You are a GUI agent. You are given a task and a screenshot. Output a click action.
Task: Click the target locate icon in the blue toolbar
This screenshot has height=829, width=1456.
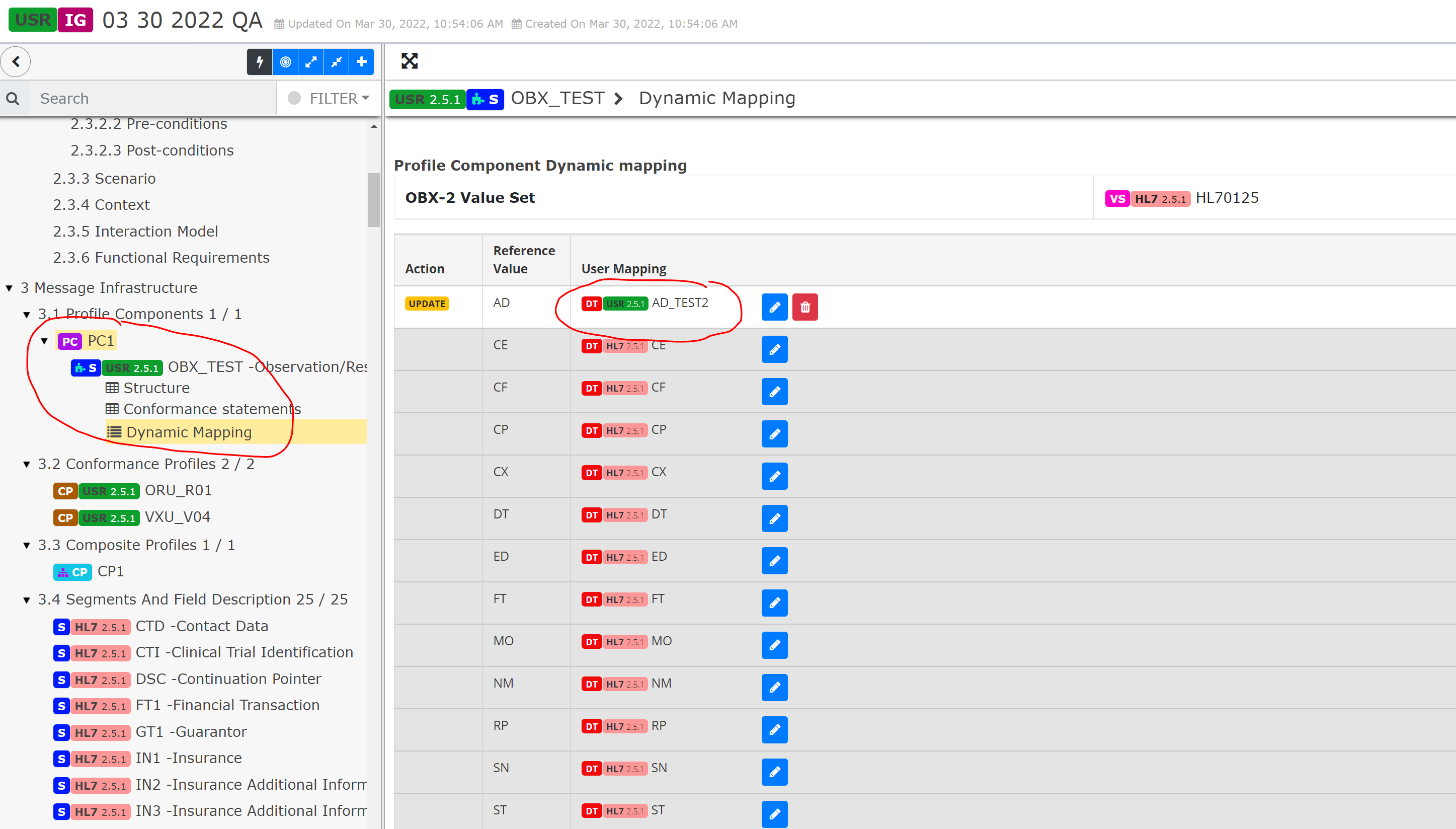tap(285, 62)
